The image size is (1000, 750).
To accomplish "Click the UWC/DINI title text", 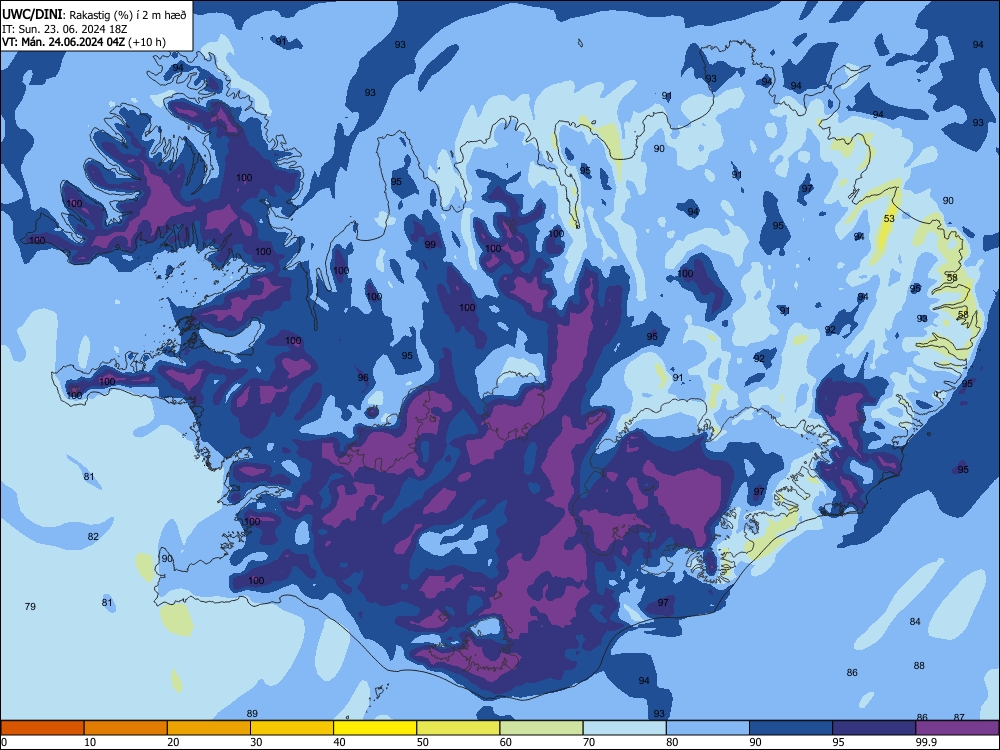I will point(32,14).
